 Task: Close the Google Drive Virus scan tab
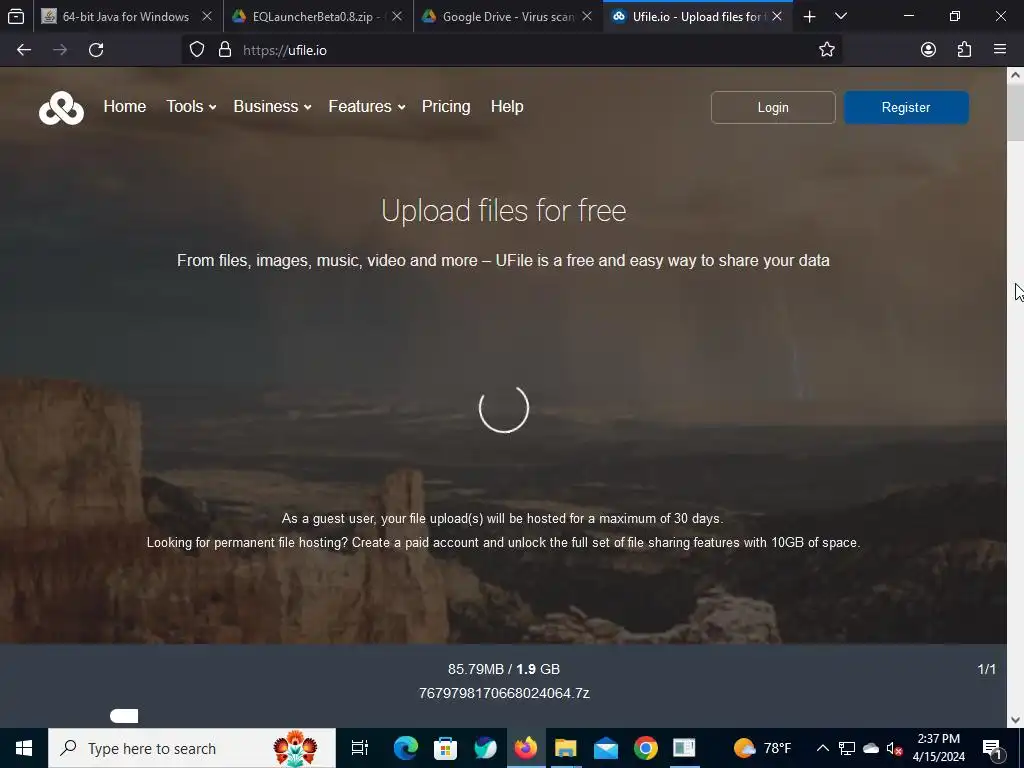coord(587,16)
